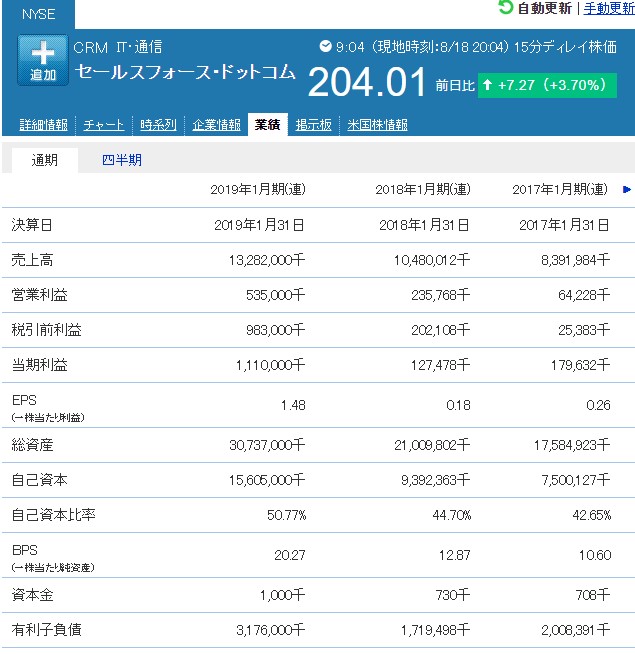Click the 自己資本比率 row label

[53, 515]
